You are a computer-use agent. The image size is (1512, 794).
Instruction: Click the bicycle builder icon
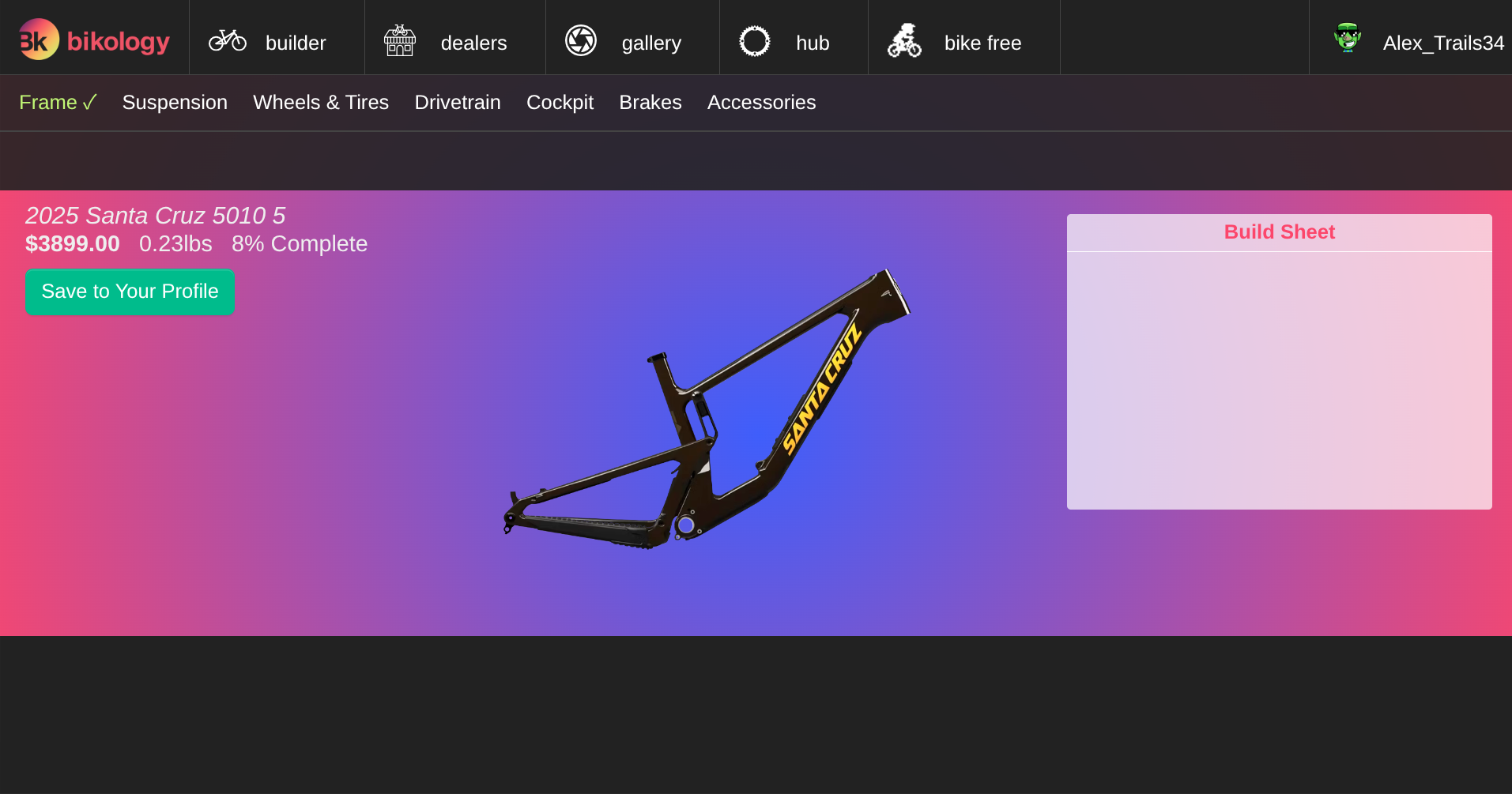tap(228, 40)
